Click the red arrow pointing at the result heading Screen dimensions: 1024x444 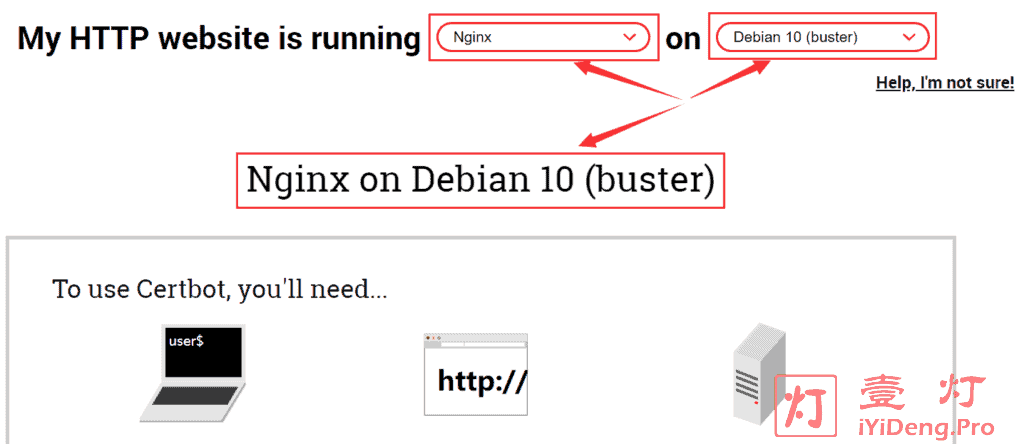[632, 123]
